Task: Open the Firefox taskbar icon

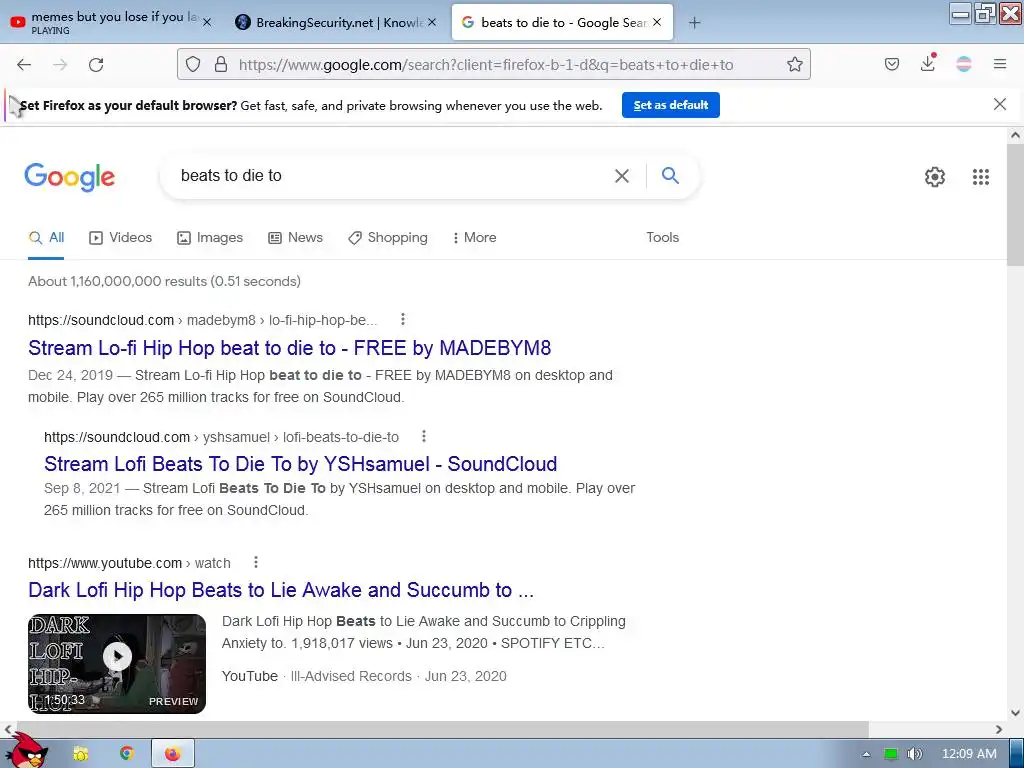Action: click(172, 754)
